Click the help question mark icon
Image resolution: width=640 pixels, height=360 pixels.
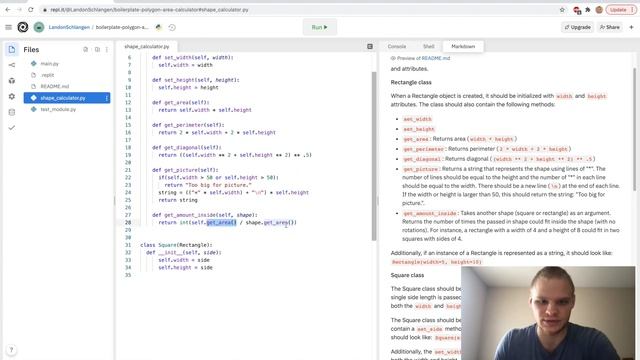pyautogui.click(x=11, y=350)
